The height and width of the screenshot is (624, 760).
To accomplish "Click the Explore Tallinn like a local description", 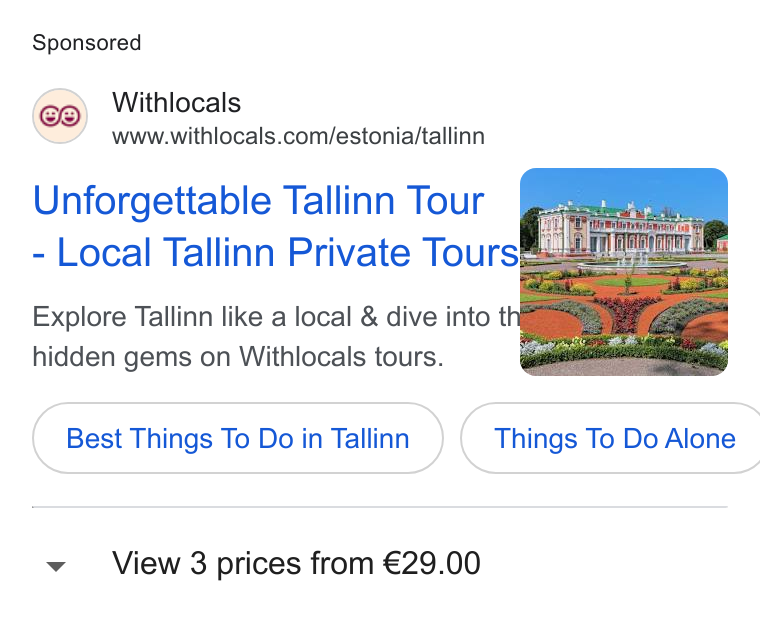I will pyautogui.click(x=276, y=317).
